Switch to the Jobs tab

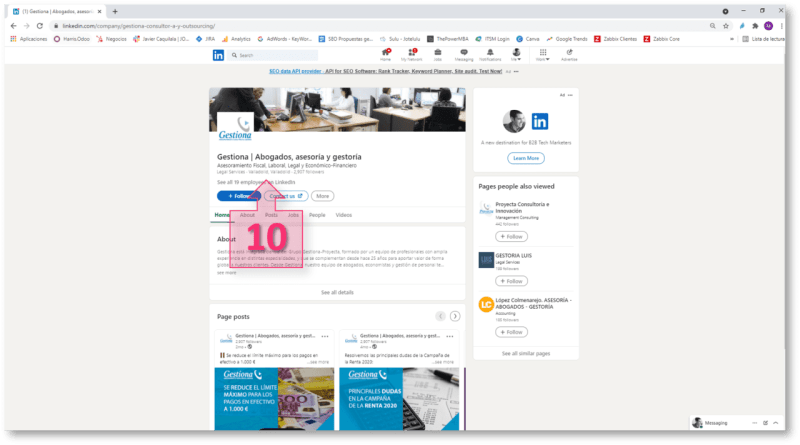click(293, 215)
